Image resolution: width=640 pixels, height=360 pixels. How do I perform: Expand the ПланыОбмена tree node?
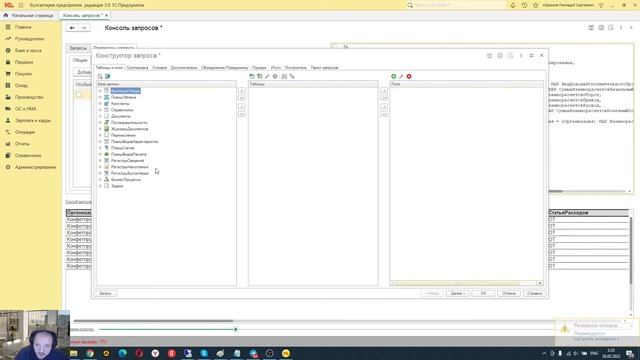(100, 97)
